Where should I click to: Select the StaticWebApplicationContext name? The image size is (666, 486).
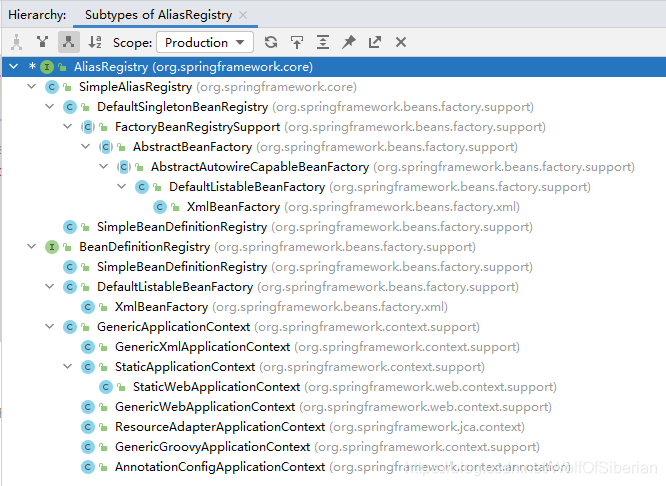click(217, 386)
